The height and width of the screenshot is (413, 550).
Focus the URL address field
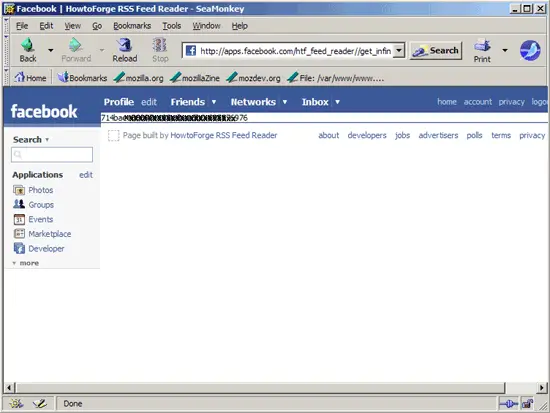[295, 51]
